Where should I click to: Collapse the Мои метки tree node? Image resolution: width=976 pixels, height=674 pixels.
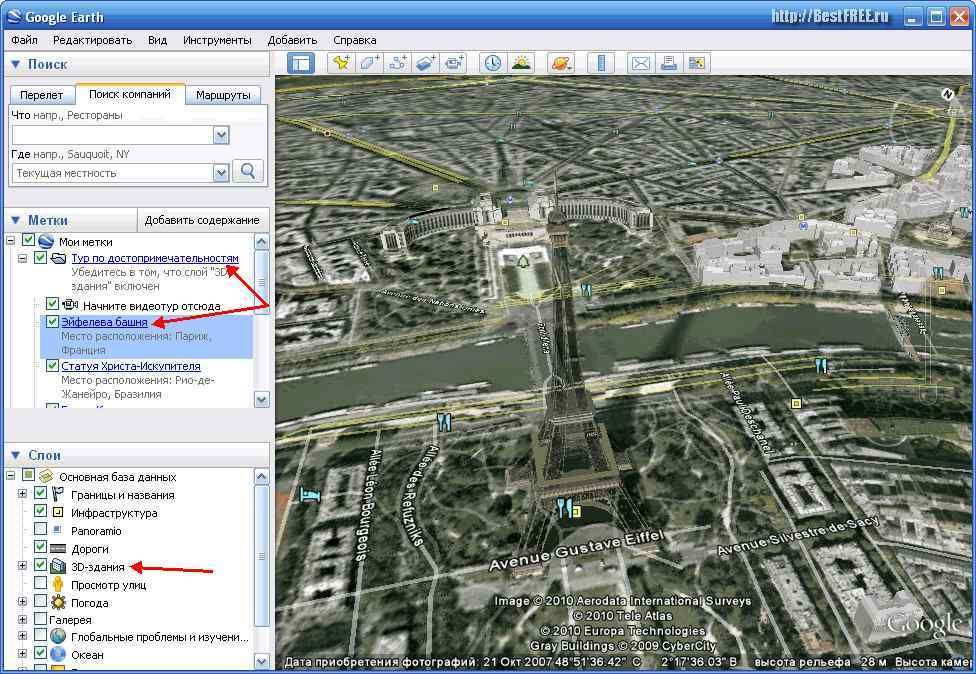pos(11,241)
